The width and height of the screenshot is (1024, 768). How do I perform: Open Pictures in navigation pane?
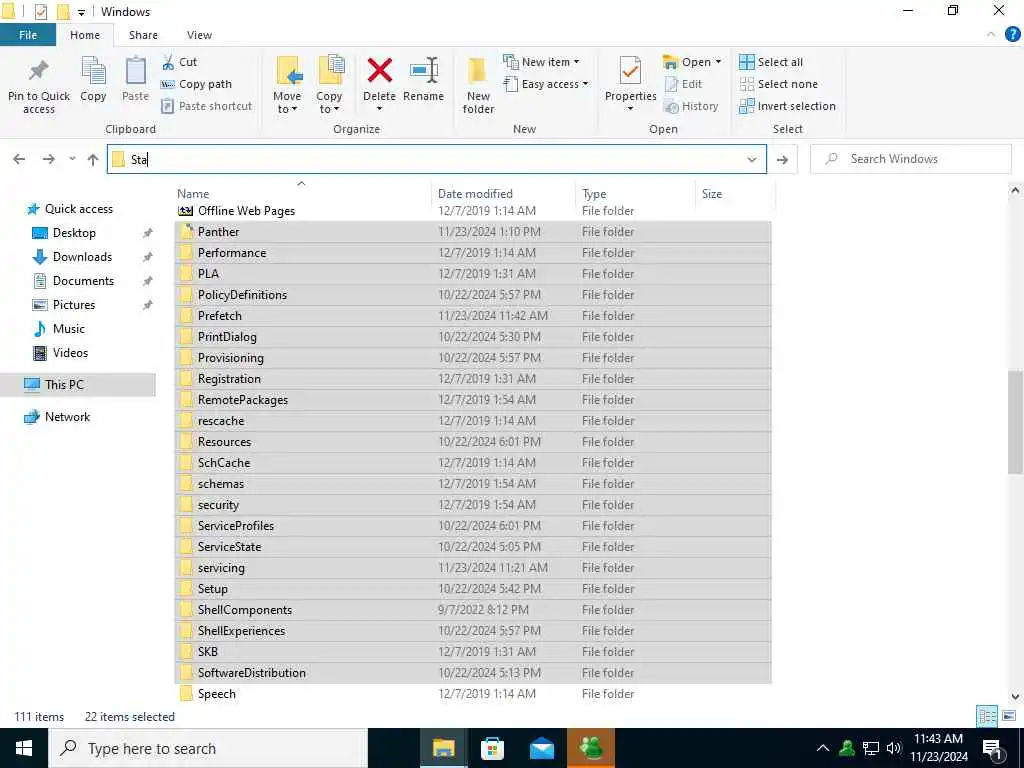73,305
